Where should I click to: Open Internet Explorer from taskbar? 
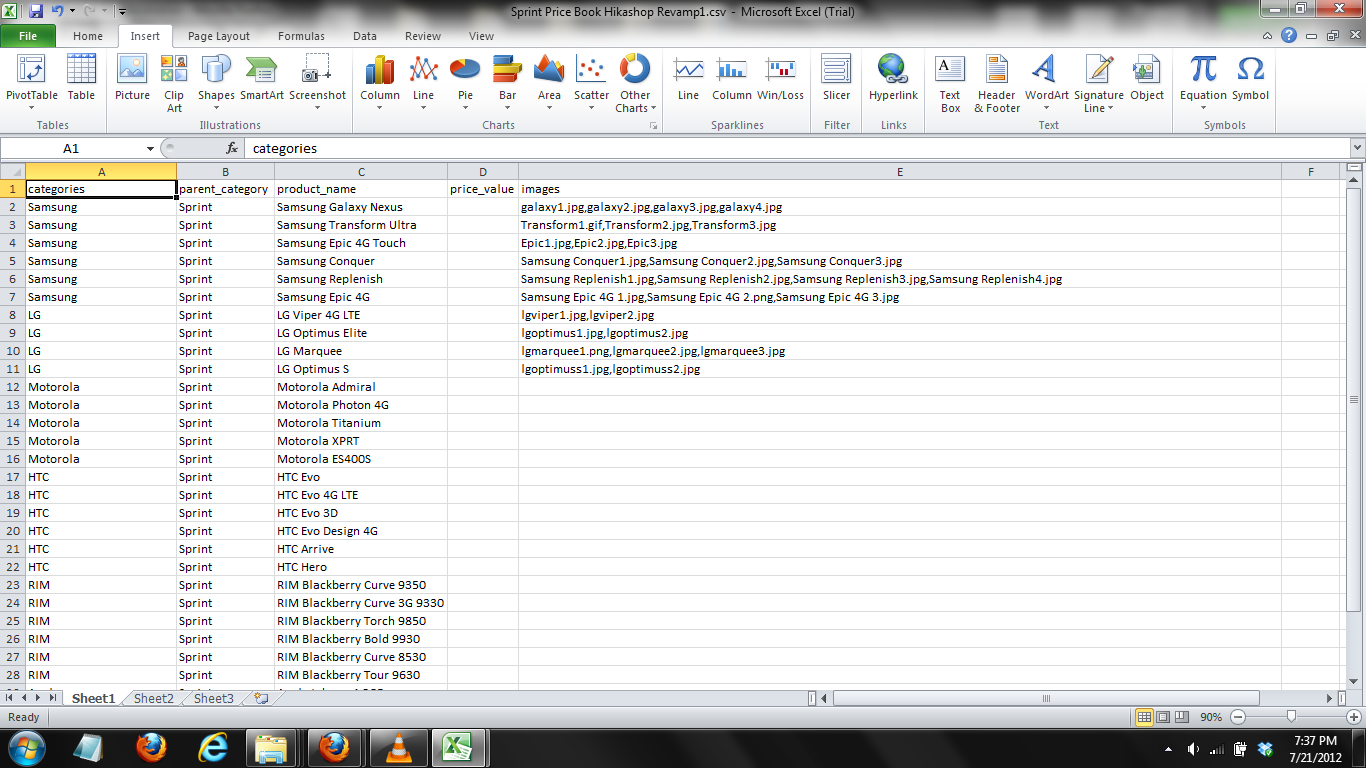point(212,747)
